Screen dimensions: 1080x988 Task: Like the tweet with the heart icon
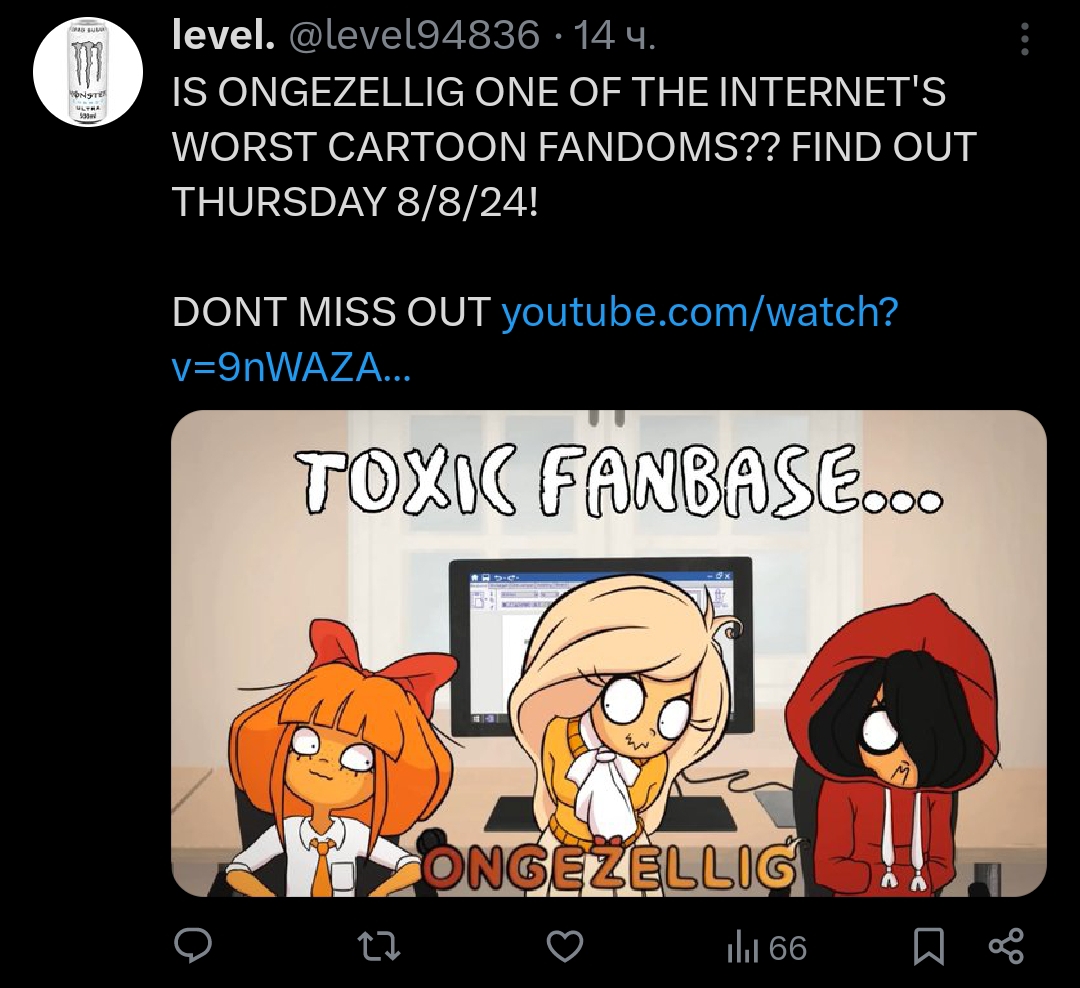point(565,946)
